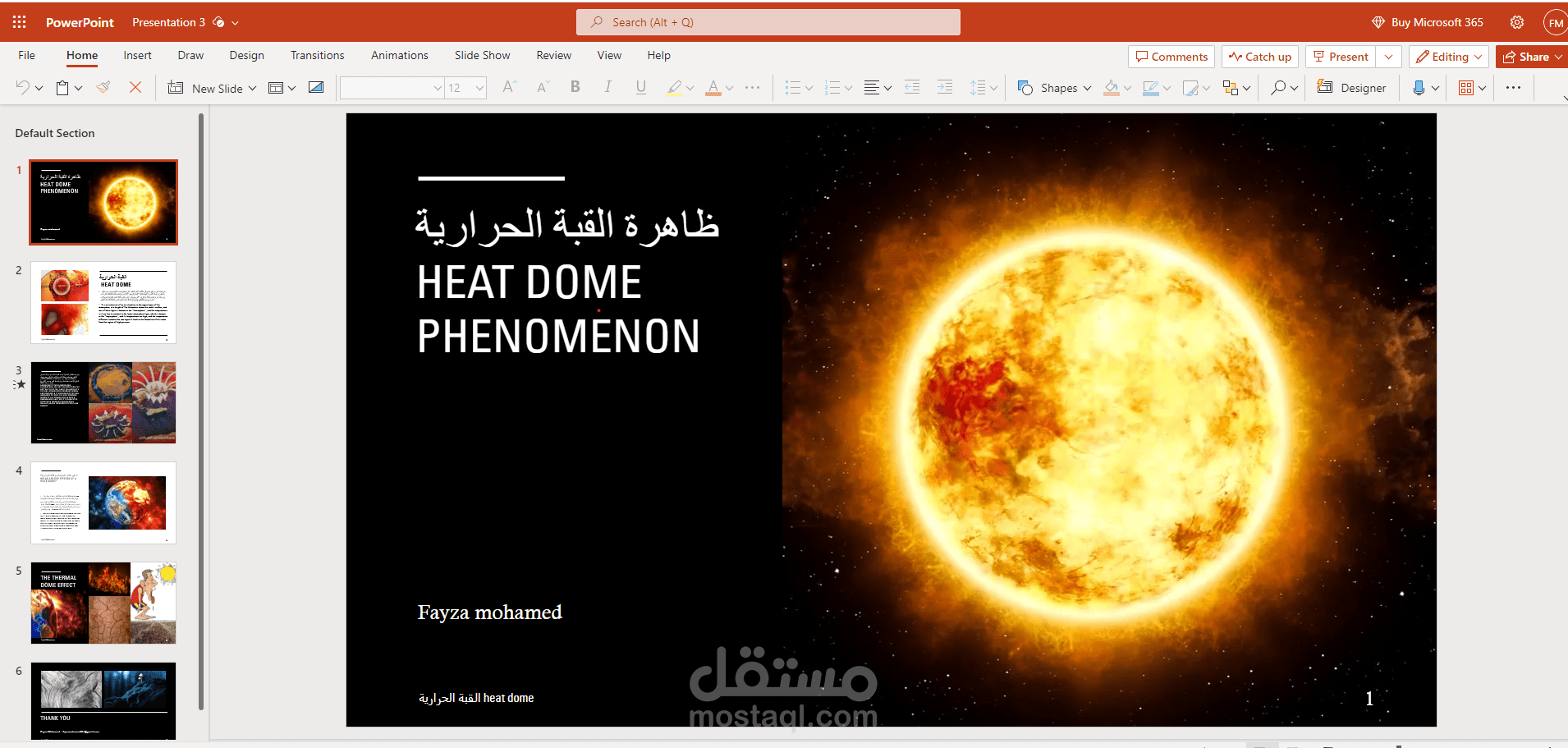Click the Catch up button
Image resolution: width=1568 pixels, height=748 pixels.
point(1260,57)
